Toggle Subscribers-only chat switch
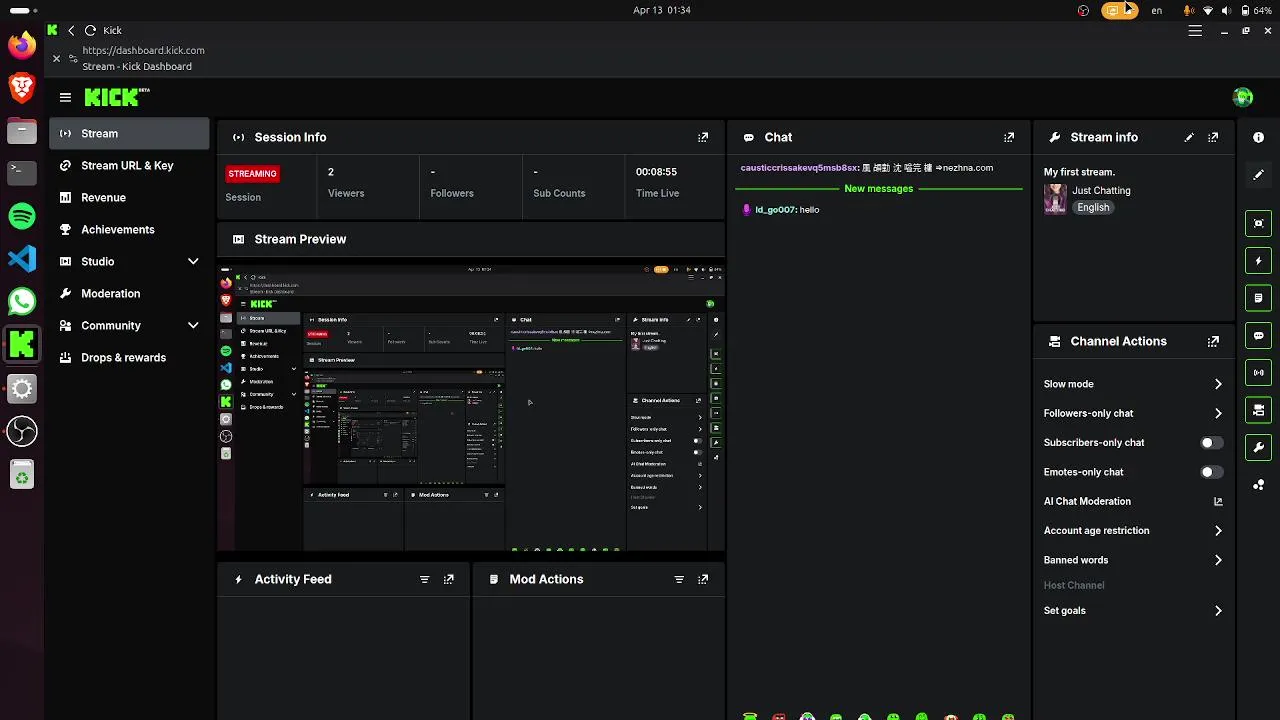 pyautogui.click(x=1211, y=442)
